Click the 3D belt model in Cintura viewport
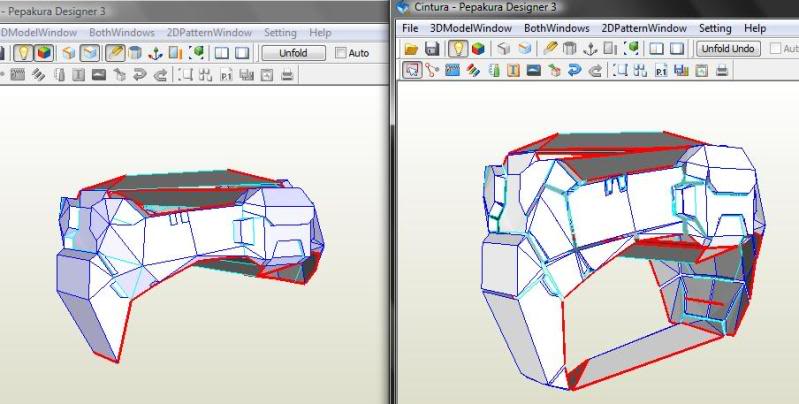This screenshot has width=799, height=404. tap(622, 260)
